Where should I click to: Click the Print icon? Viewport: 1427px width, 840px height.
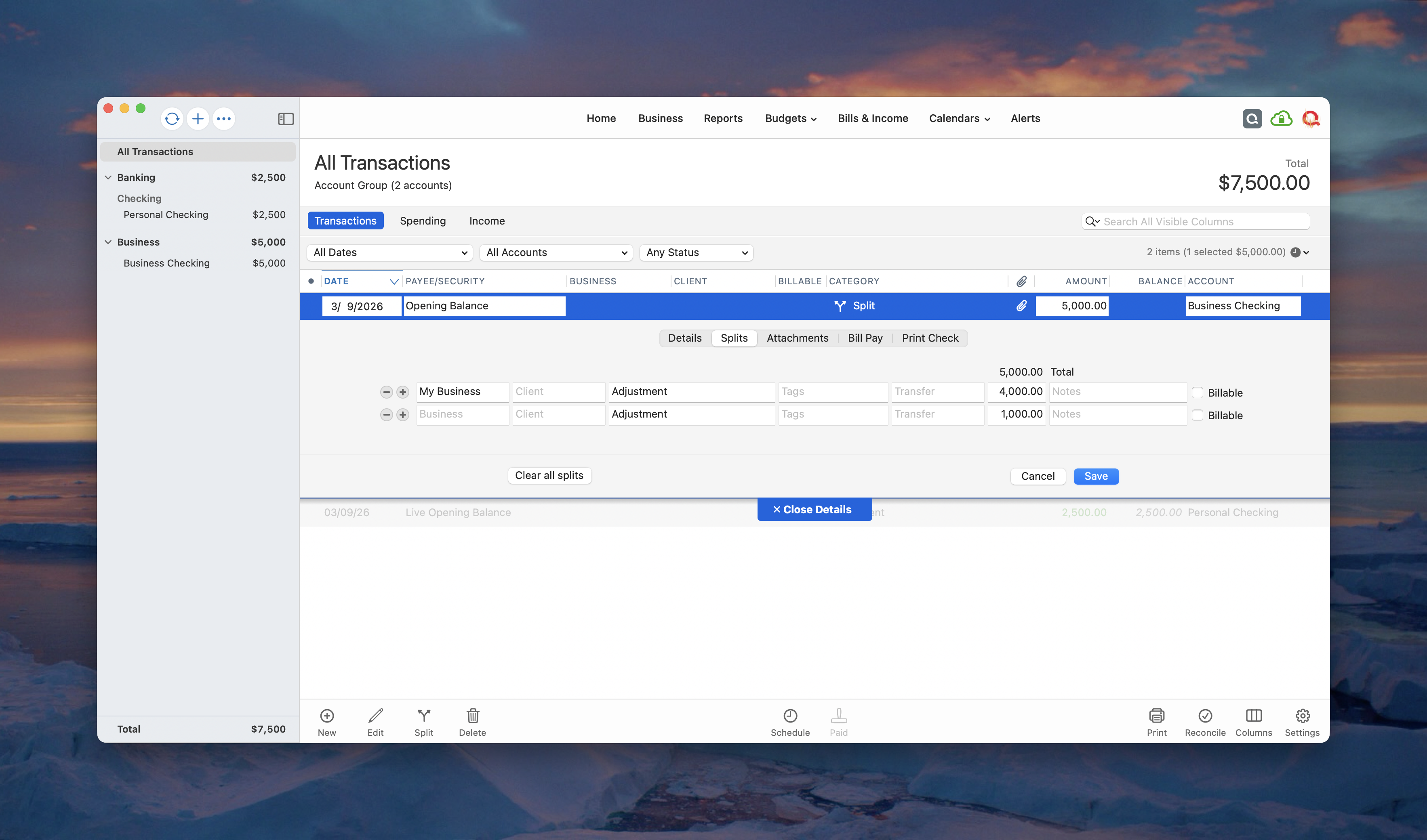1156,716
